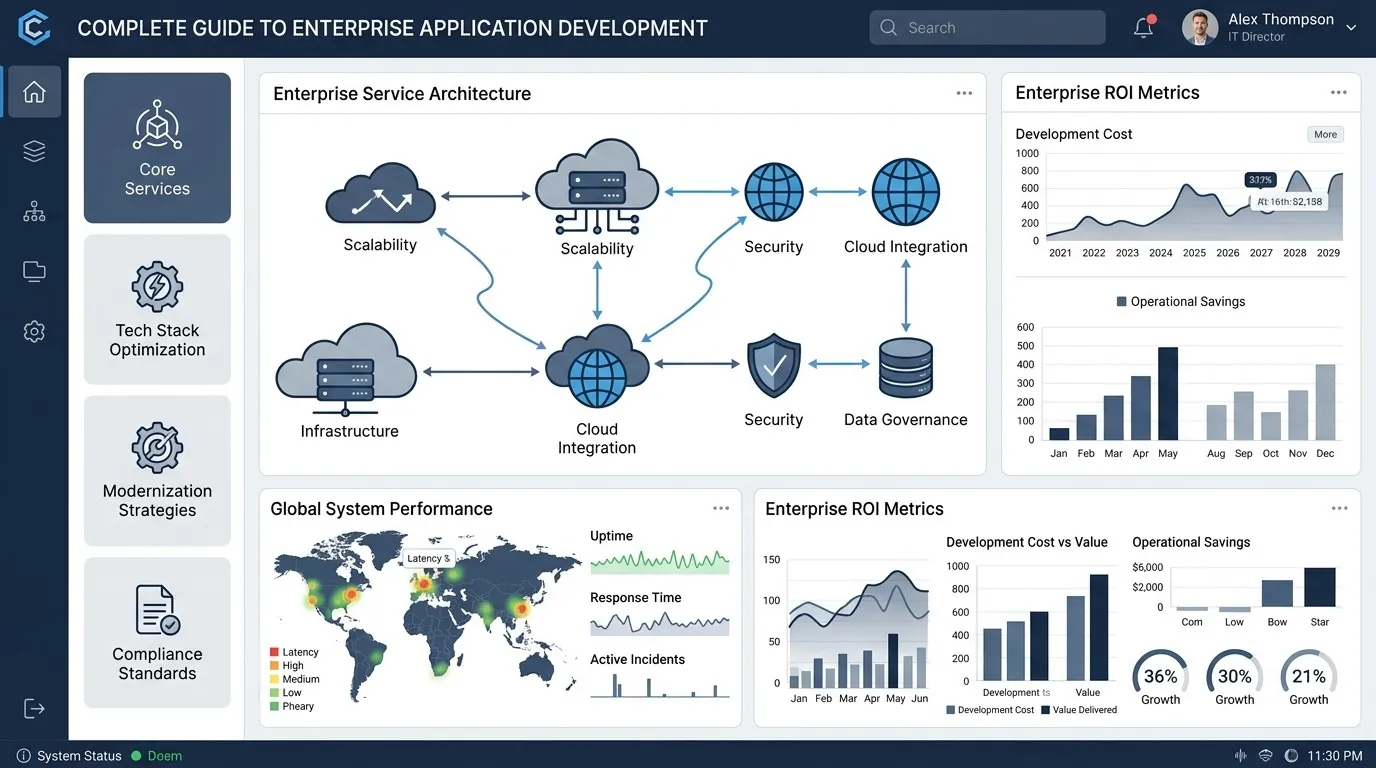Click the 21% Growth gauge
1376x768 pixels.
click(x=1309, y=677)
